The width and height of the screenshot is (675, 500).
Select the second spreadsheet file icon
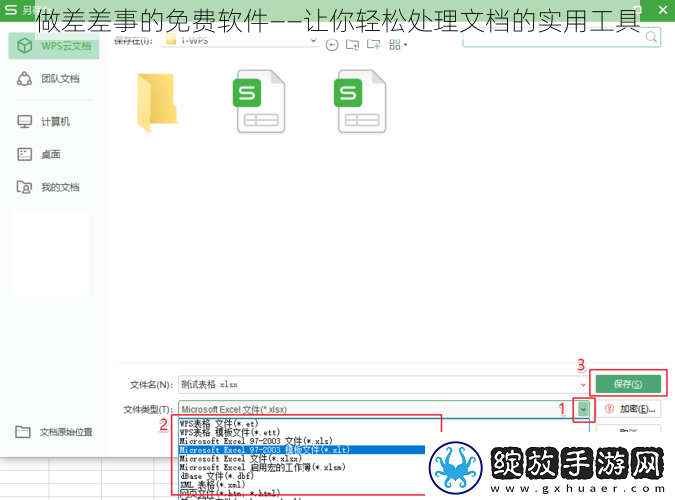click(360, 101)
